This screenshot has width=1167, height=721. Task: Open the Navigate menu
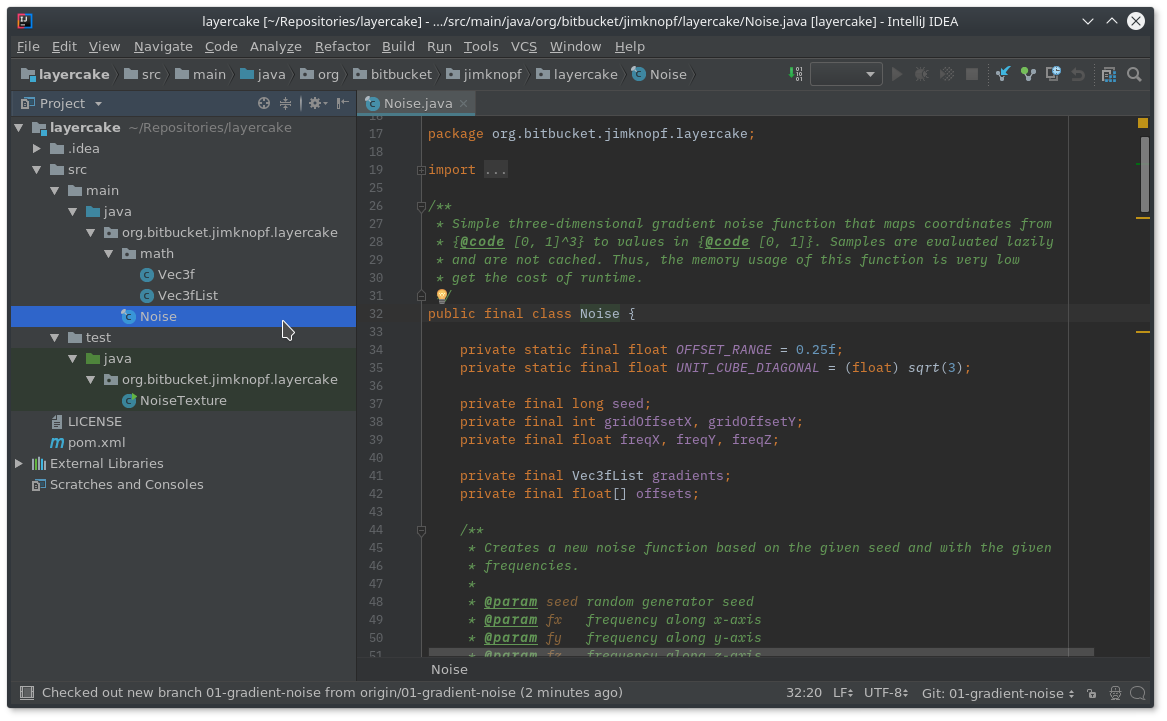point(163,46)
